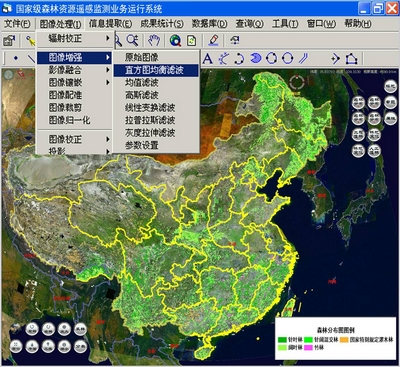The image size is (400, 367).
Task: Open the 成果统计(S) menu
Action: (162, 24)
